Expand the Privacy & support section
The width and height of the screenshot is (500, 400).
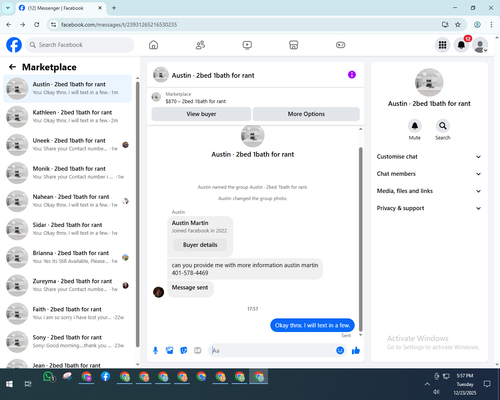point(429,208)
